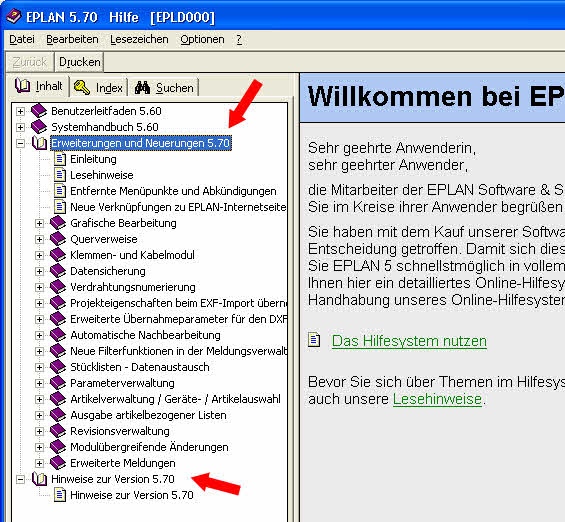Click the page icon next to Einleitung
565x522 pixels.
click(x=60, y=159)
